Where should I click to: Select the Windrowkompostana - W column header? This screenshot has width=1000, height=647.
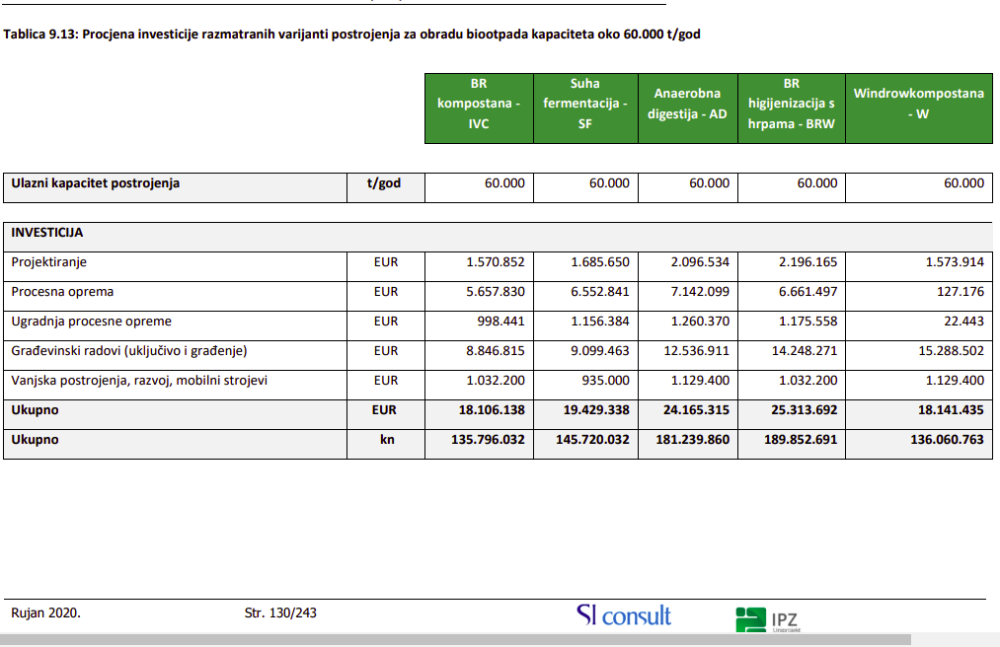pyautogui.click(x=917, y=104)
